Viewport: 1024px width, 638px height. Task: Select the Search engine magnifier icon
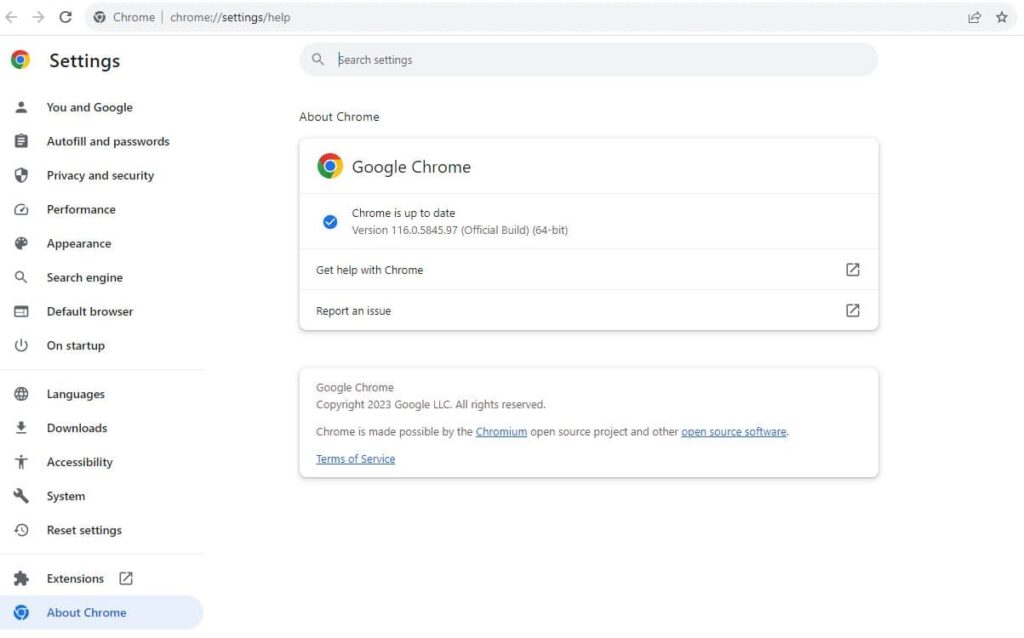coord(22,277)
